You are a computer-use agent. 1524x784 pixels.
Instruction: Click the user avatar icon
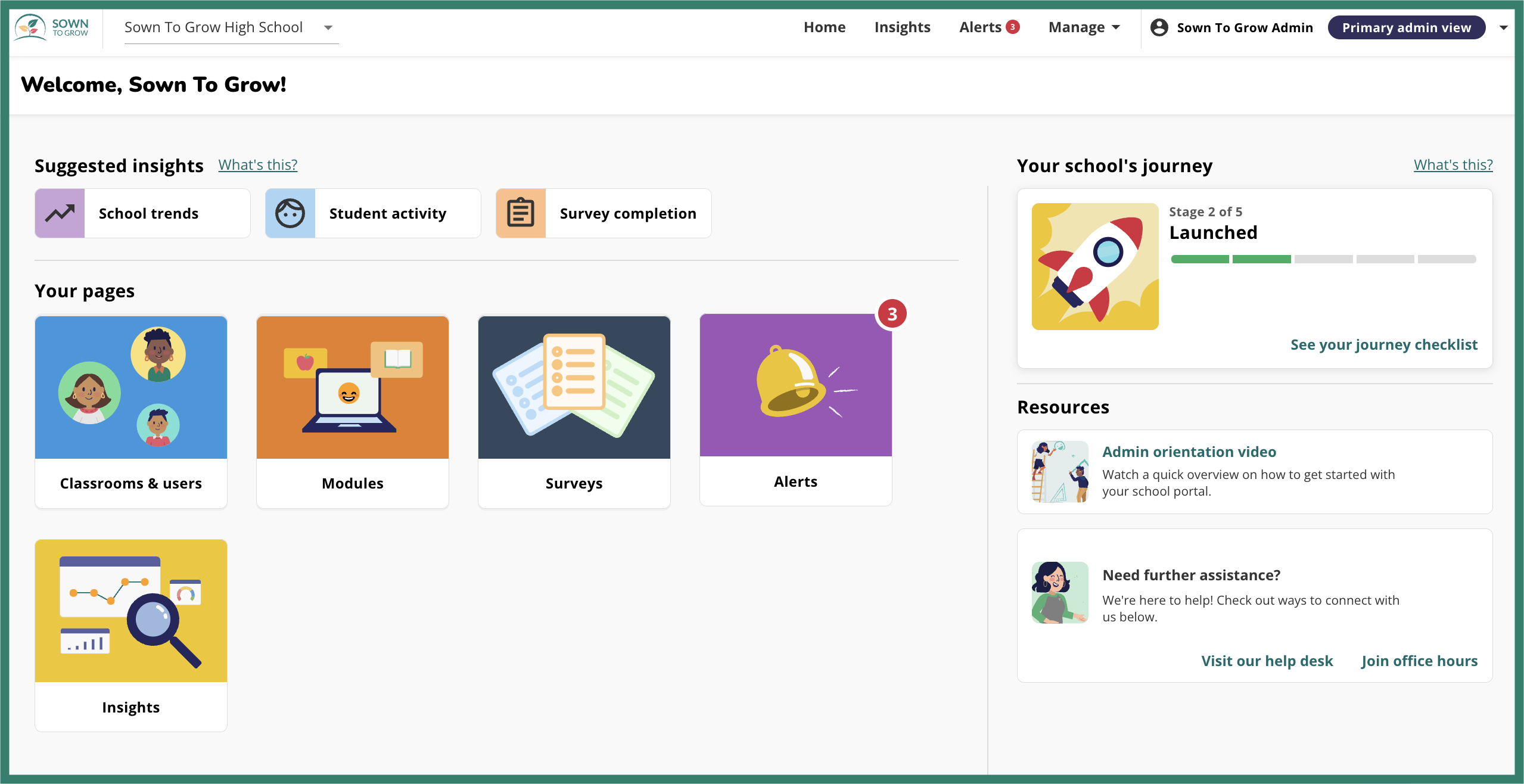pos(1159,27)
